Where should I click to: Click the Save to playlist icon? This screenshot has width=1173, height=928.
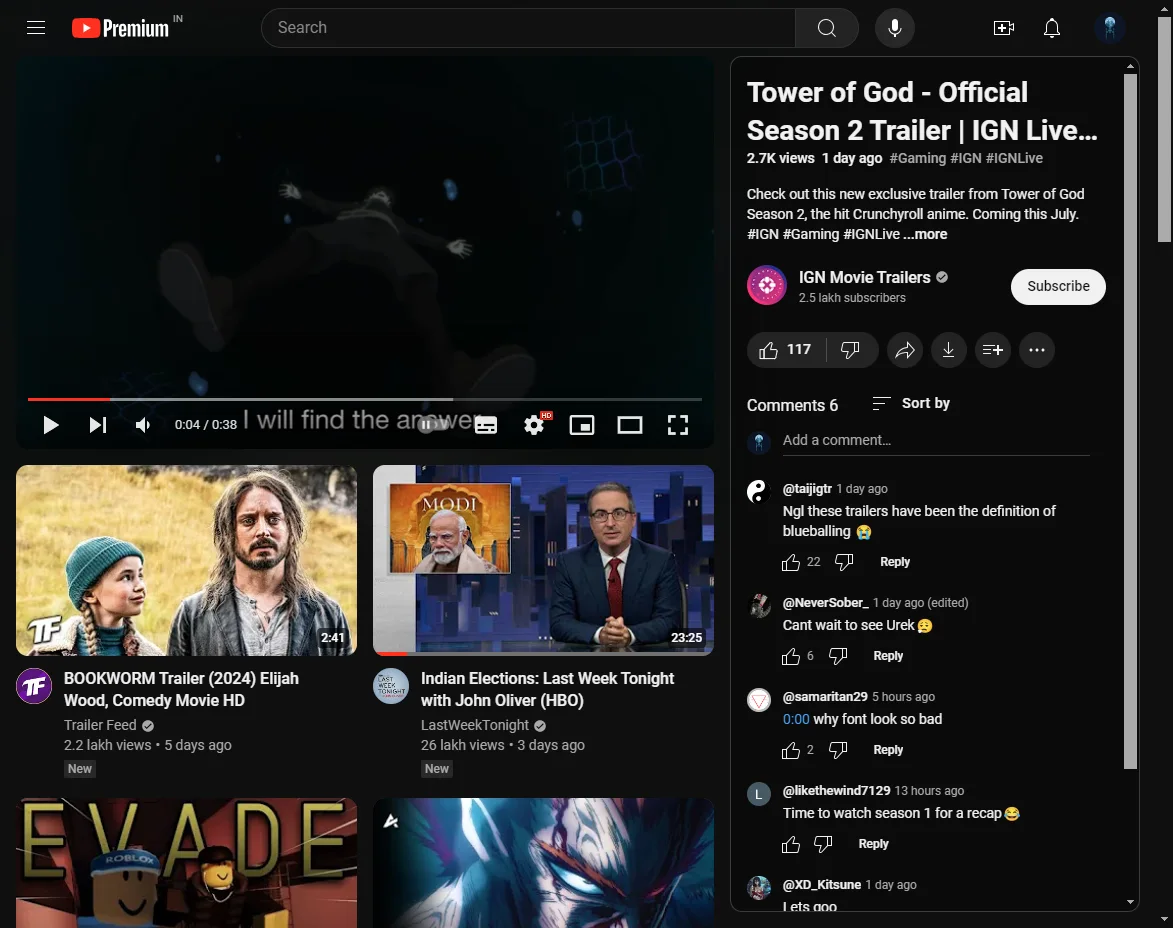[x=992, y=350]
